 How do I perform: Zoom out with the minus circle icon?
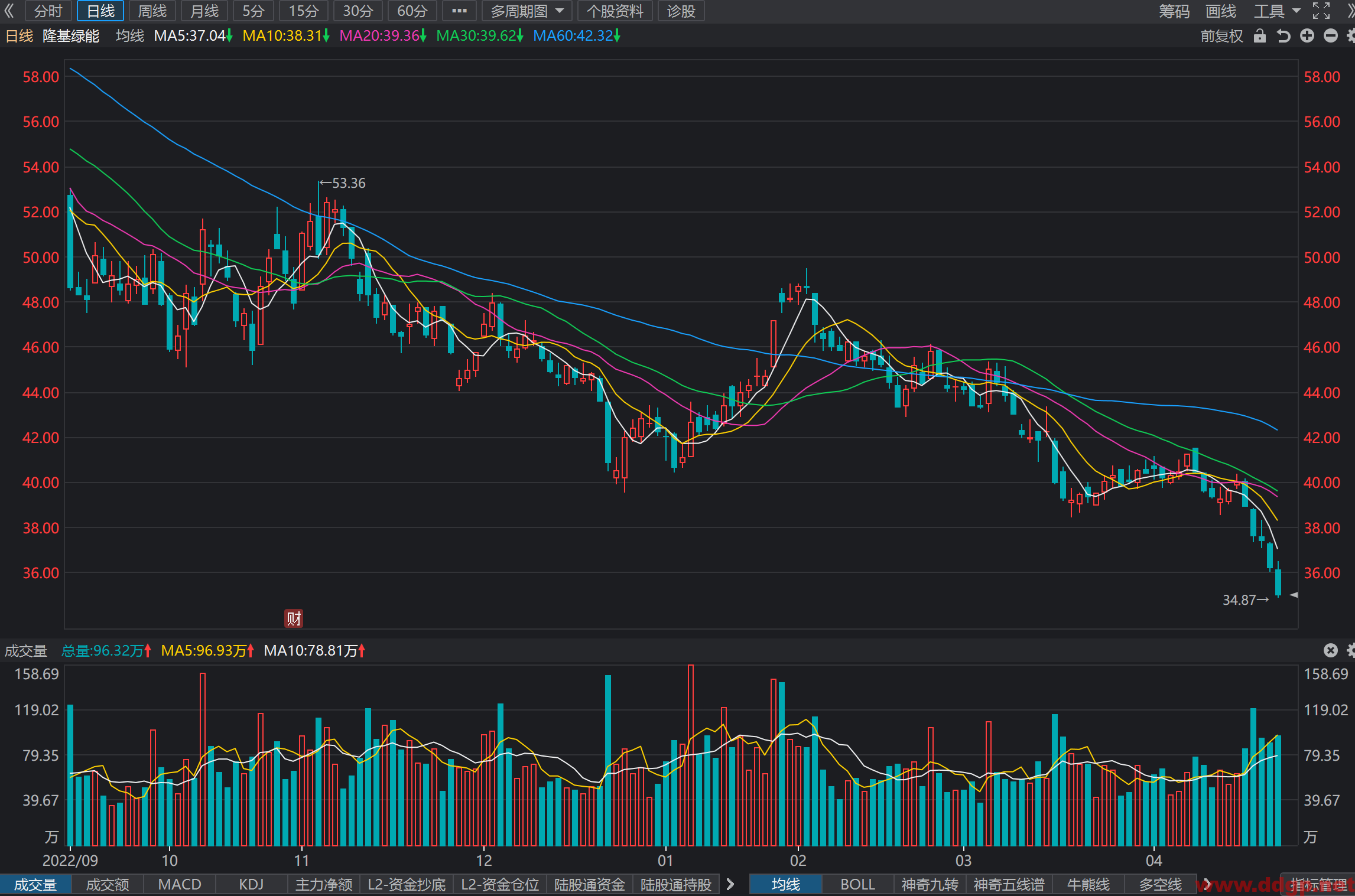(x=1331, y=36)
